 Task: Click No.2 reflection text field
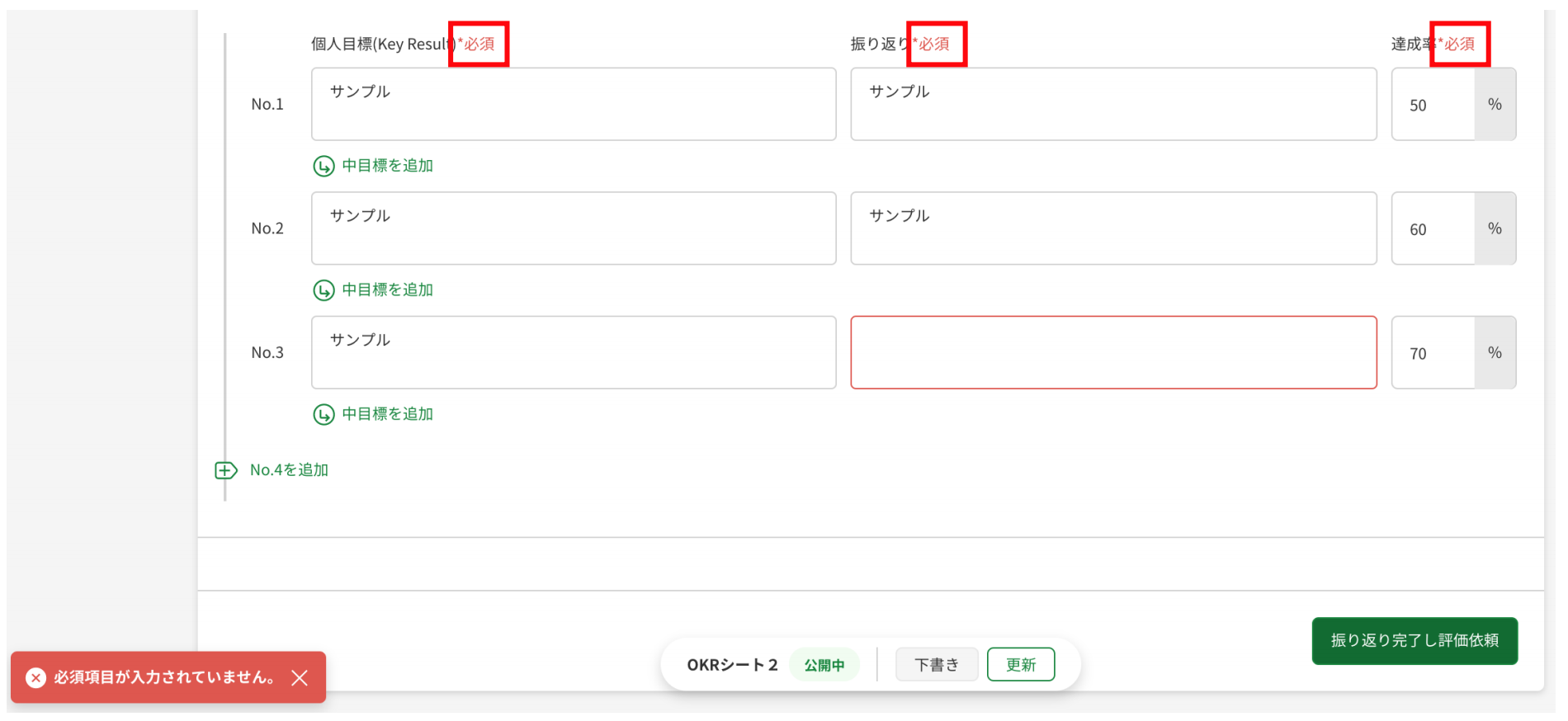[x=1112, y=229]
